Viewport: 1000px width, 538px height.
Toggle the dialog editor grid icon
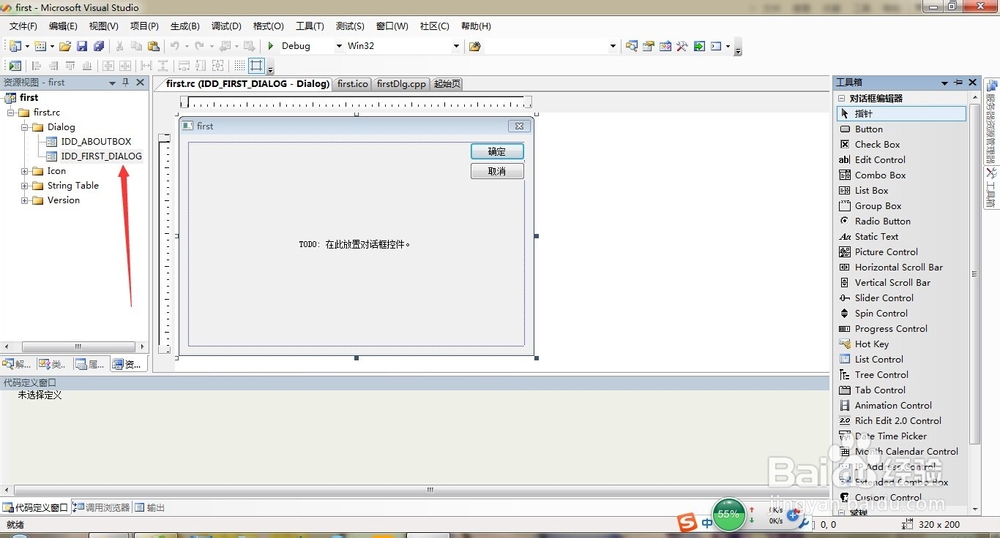[239, 66]
